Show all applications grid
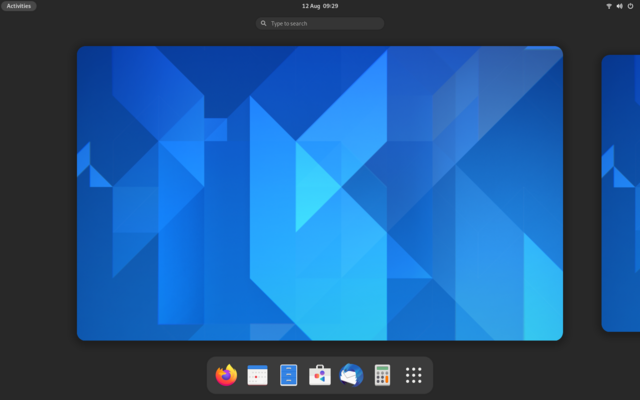 413,375
